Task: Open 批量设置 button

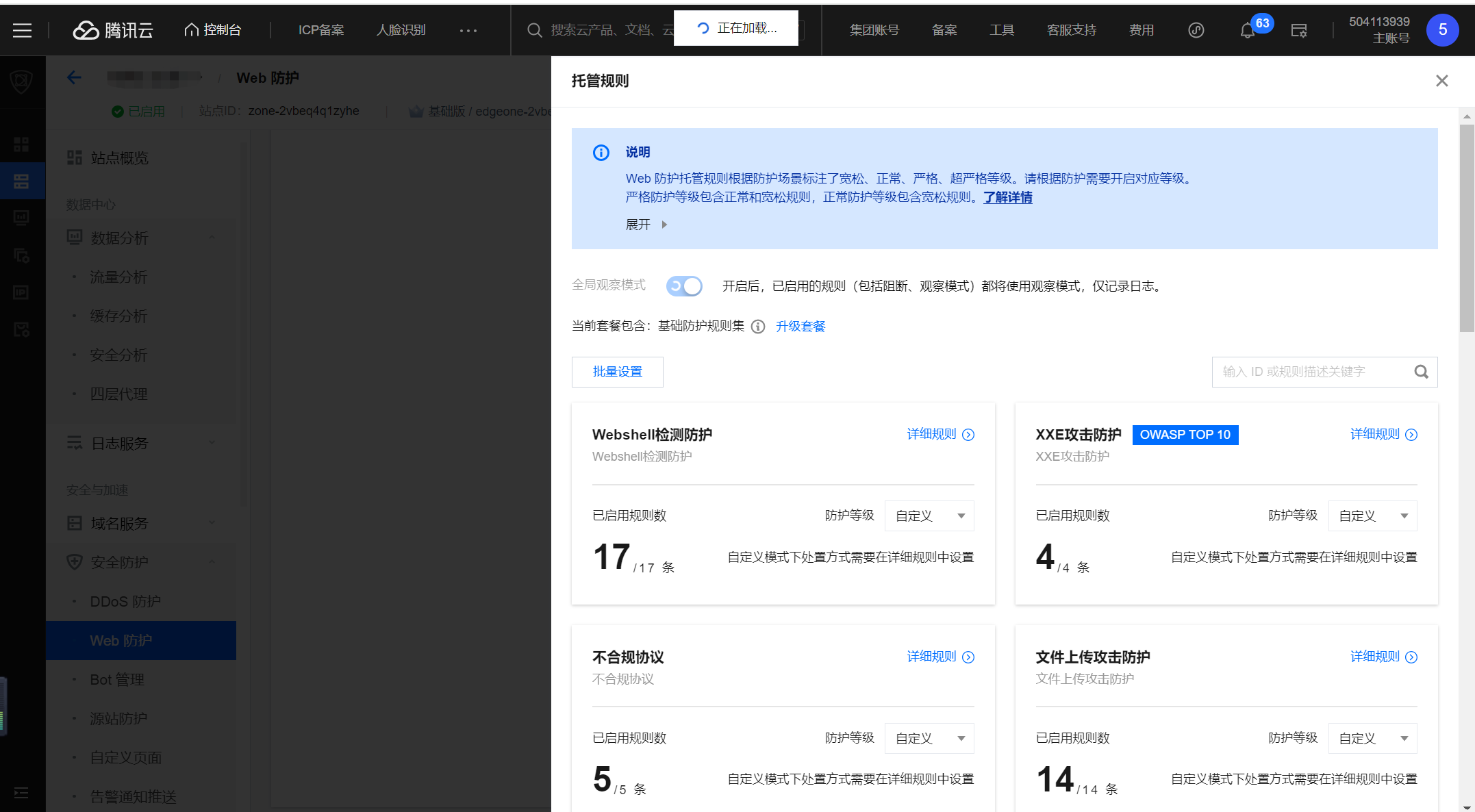Action: [617, 372]
